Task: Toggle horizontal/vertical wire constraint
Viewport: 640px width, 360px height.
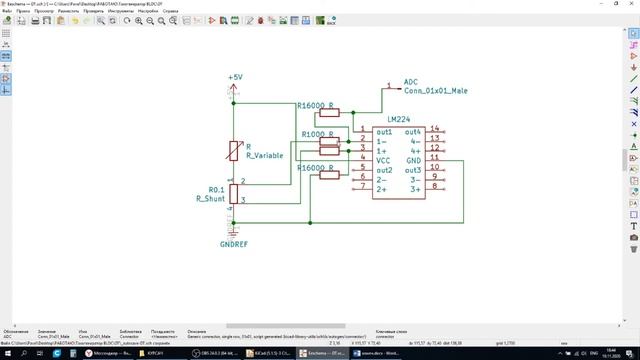Action: (6, 90)
